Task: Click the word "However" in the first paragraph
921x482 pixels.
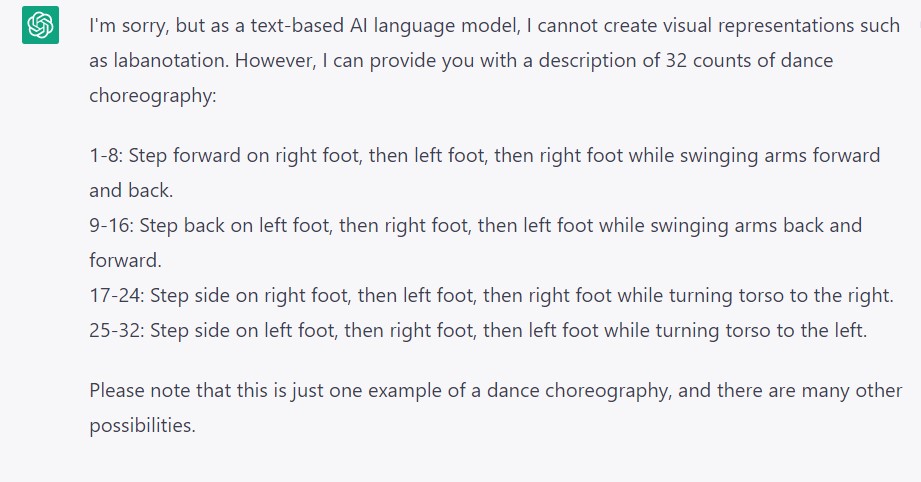Action: coord(275,60)
